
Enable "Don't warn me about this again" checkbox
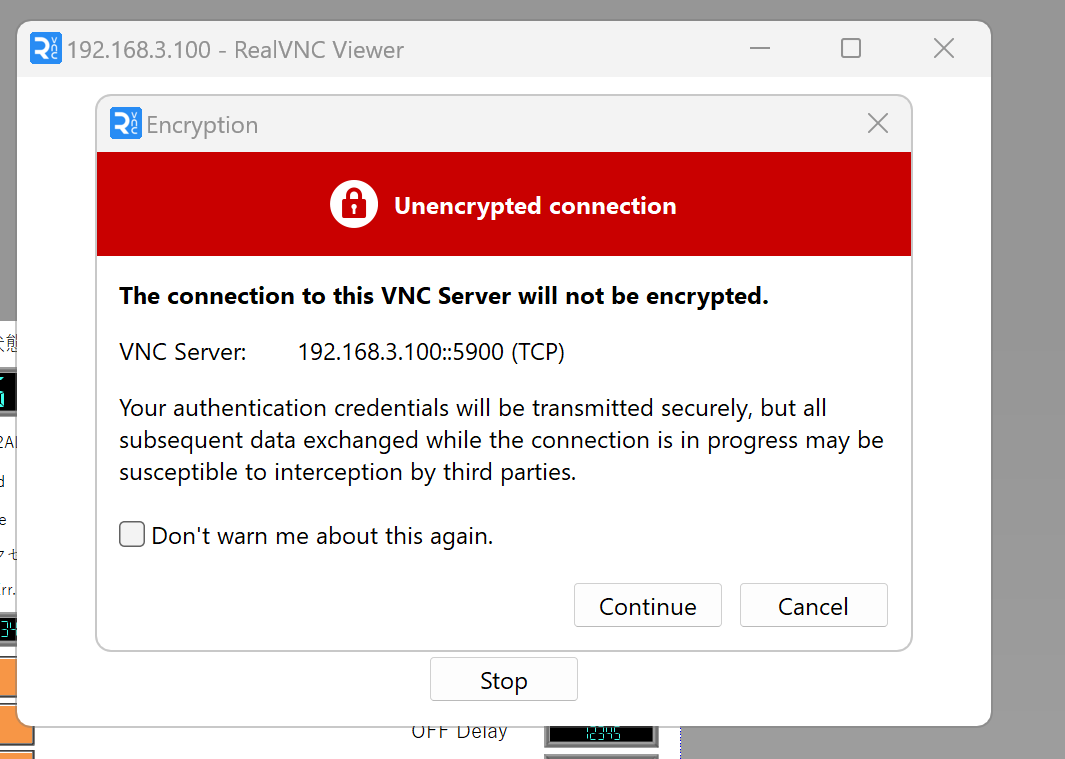[132, 535]
